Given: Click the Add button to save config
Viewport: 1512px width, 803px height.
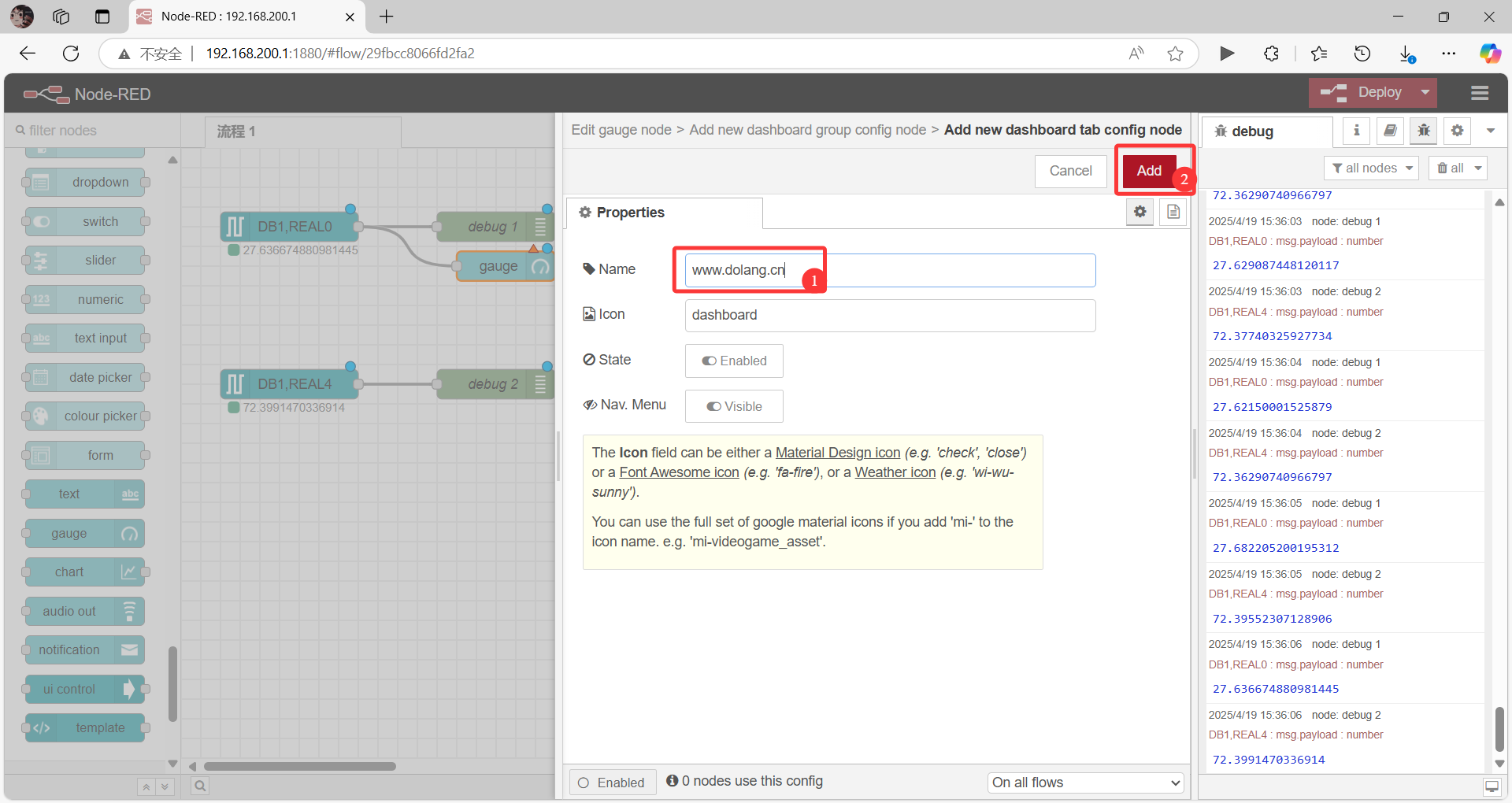Looking at the screenshot, I should point(1149,170).
